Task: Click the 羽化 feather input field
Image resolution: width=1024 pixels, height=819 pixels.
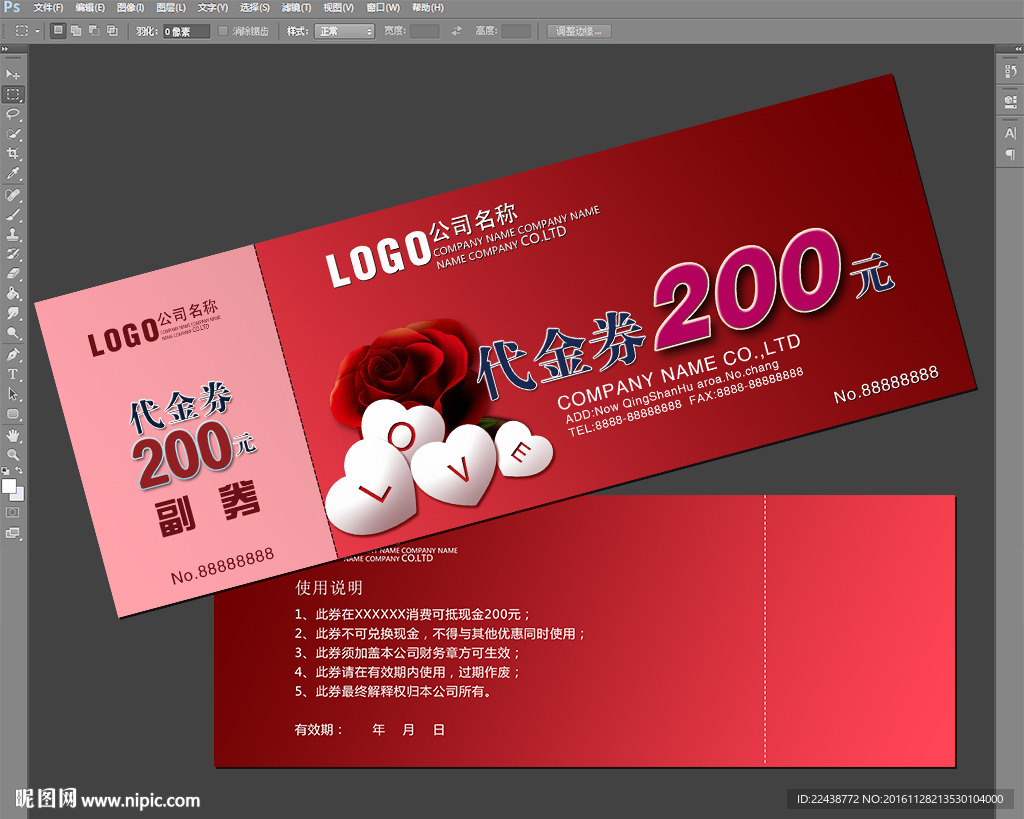Action: point(186,31)
